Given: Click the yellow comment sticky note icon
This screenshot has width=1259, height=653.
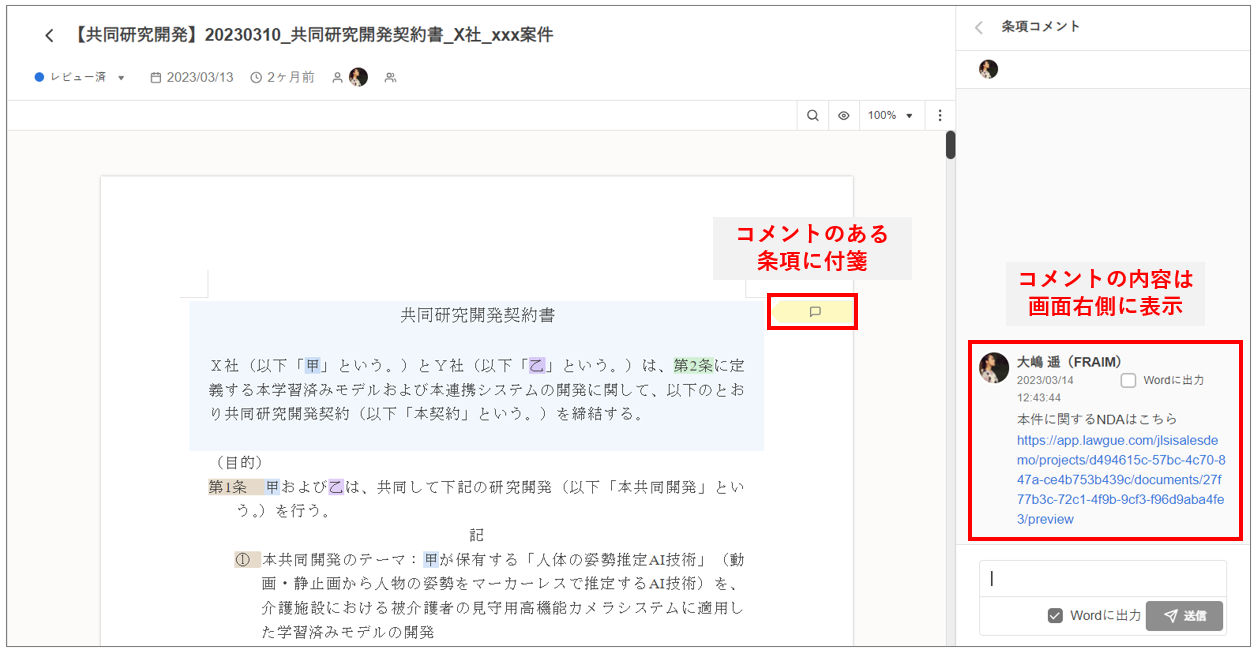Looking at the screenshot, I should pyautogui.click(x=814, y=312).
